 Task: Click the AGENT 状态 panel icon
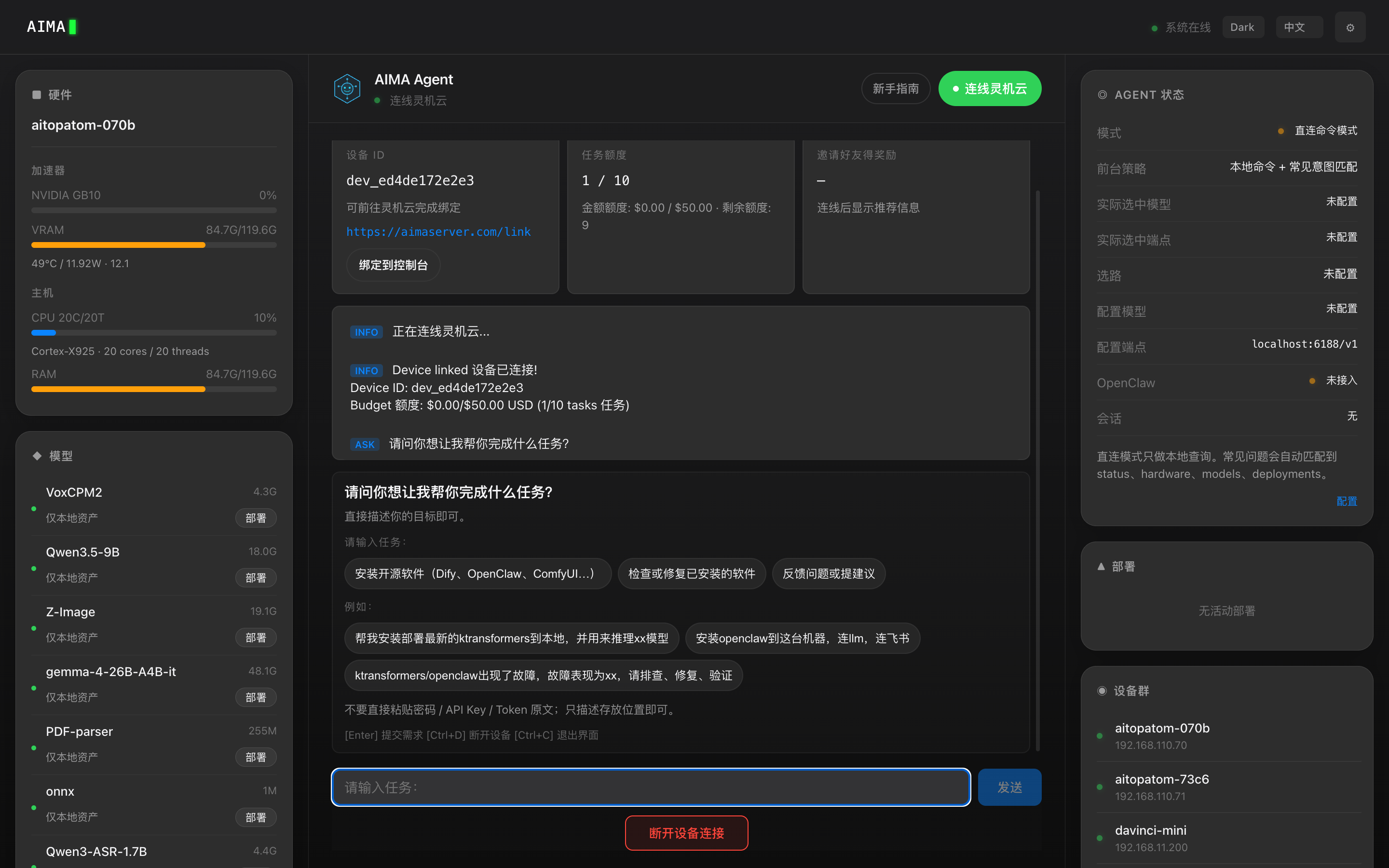coord(1102,95)
